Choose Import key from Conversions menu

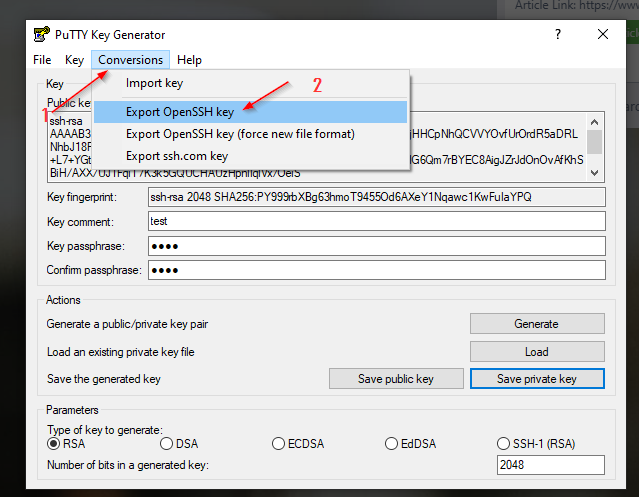(x=250, y=83)
